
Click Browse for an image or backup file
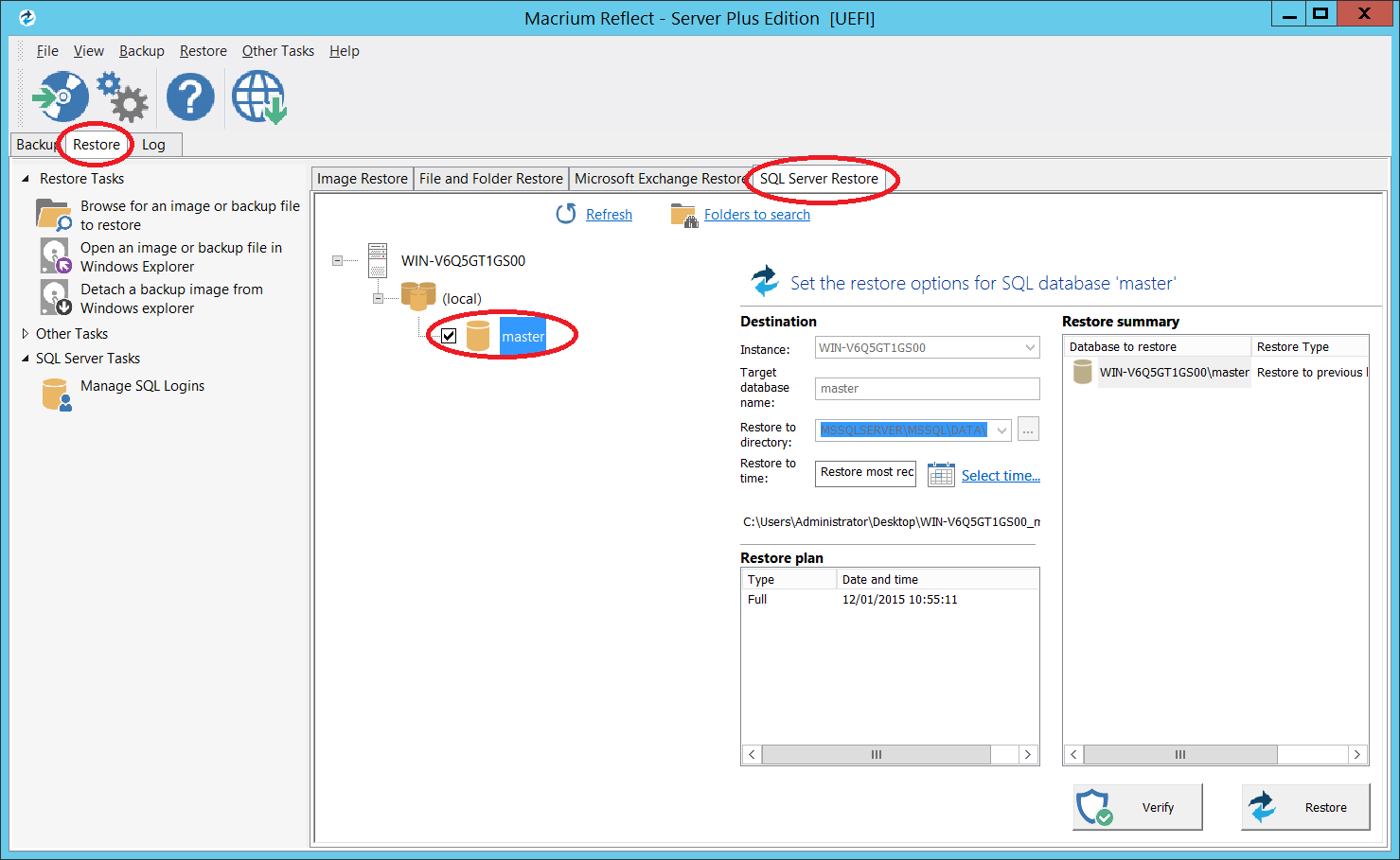[189, 215]
